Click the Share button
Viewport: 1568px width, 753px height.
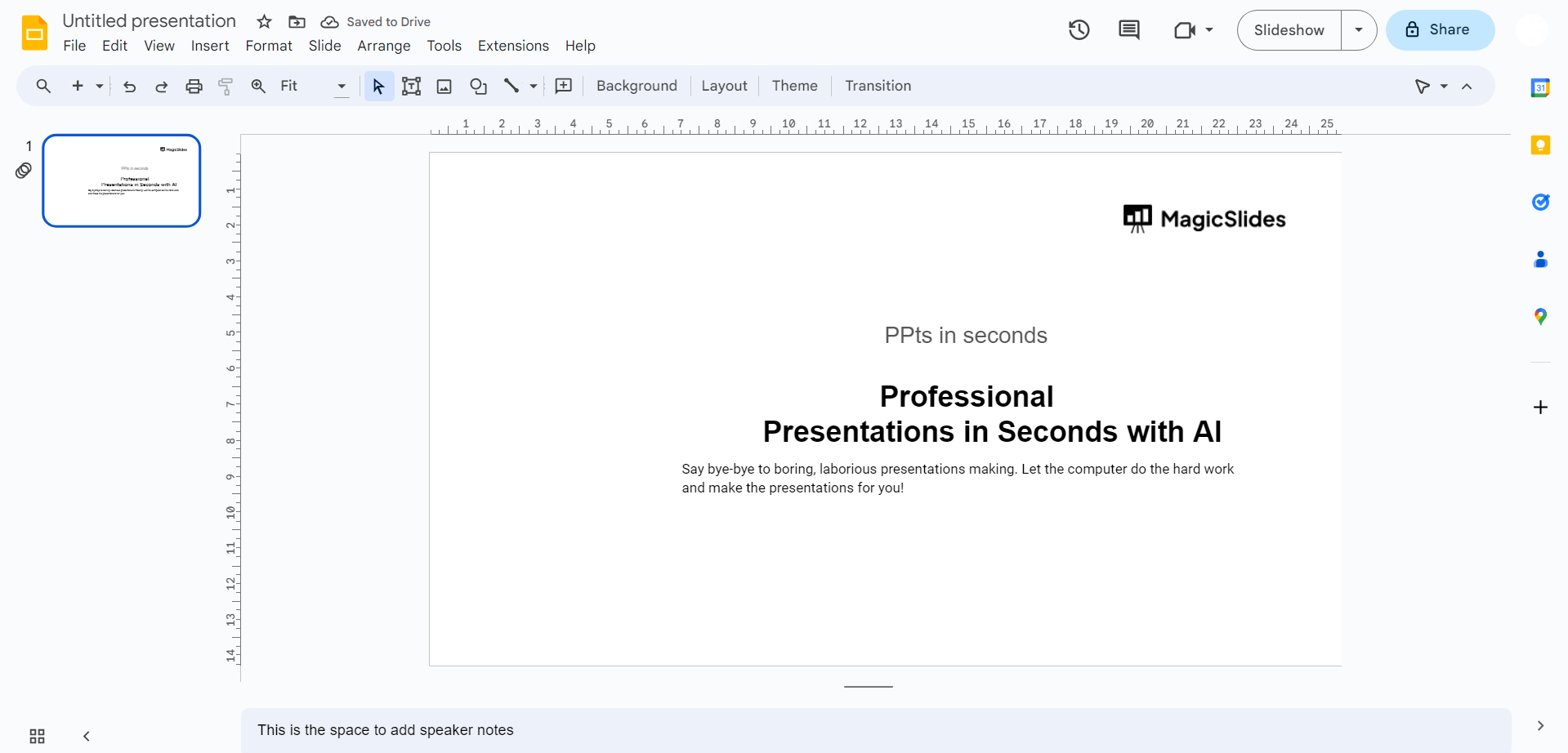(x=1440, y=30)
